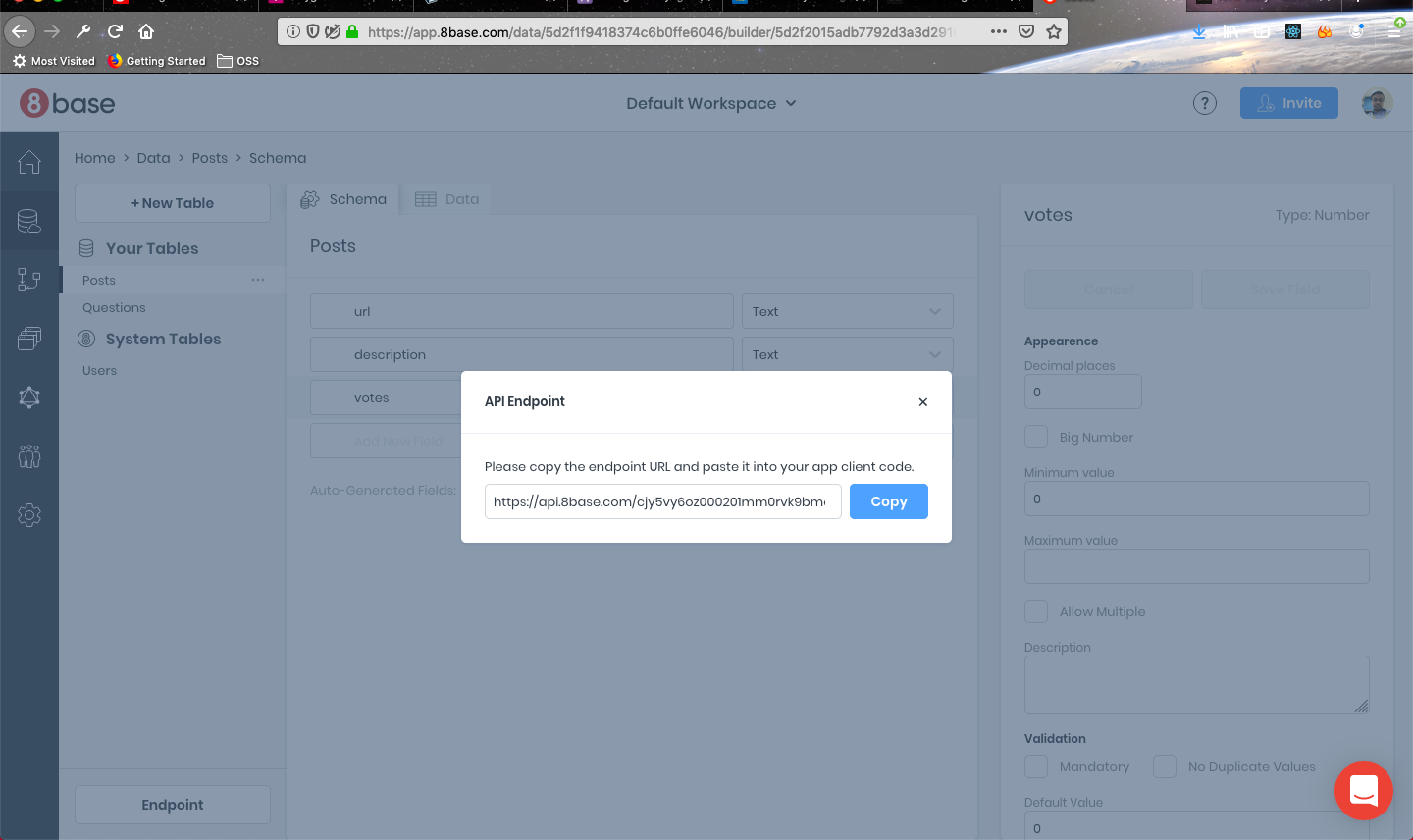This screenshot has height=840, width=1413.
Task: Click the votes field name input
Action: (x=386, y=397)
